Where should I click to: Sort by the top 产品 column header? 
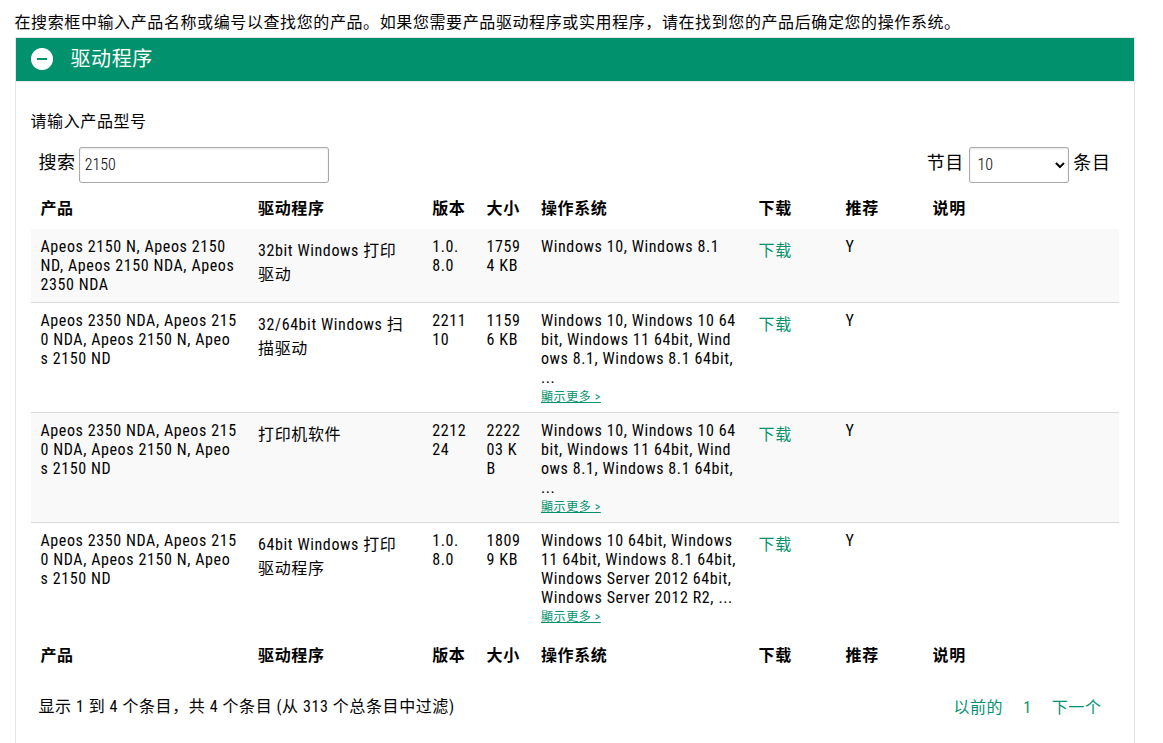[x=56, y=209]
